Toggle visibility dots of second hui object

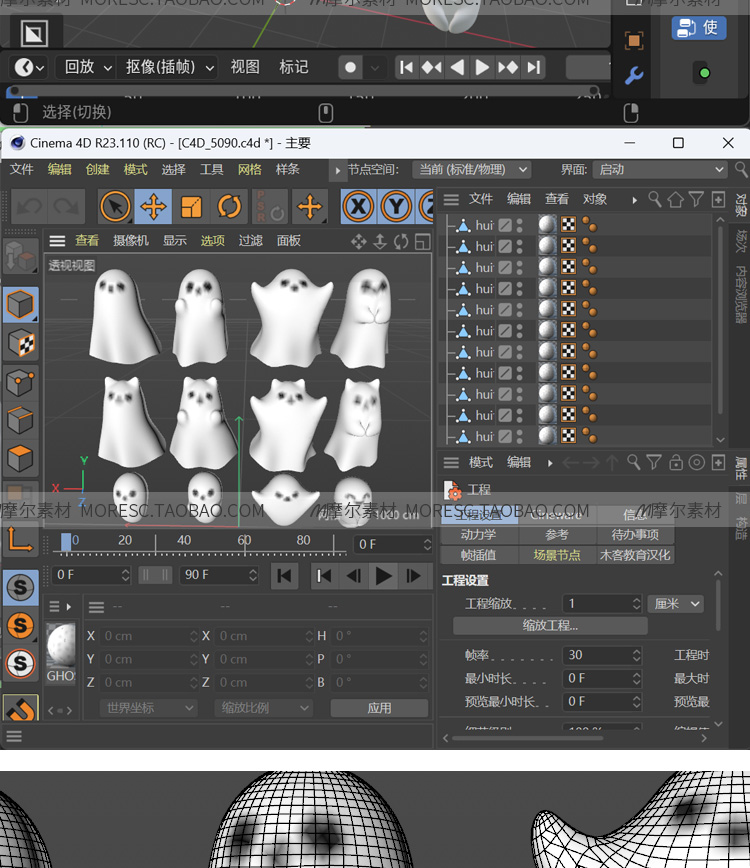coord(520,246)
